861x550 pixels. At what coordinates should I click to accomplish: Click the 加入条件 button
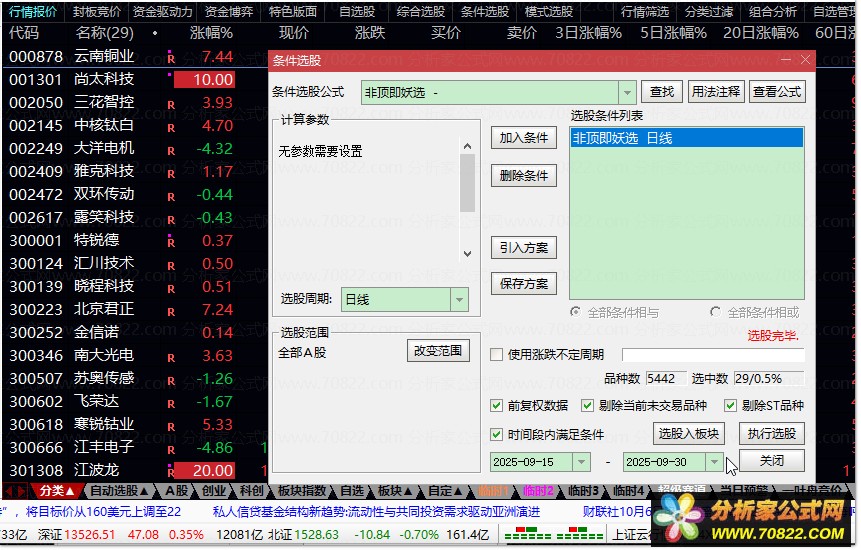click(x=524, y=138)
